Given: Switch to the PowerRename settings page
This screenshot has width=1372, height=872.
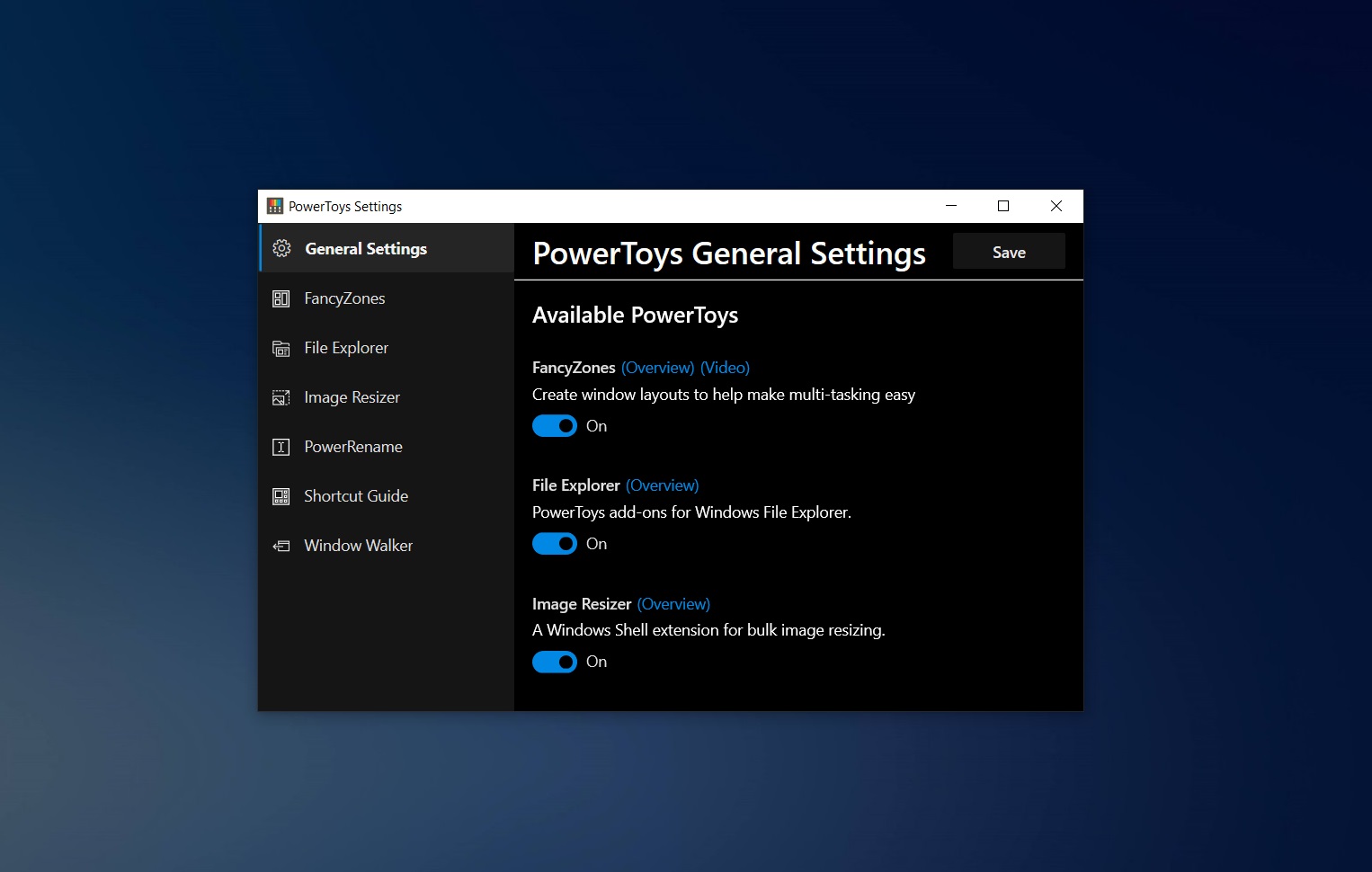Looking at the screenshot, I should pos(352,446).
